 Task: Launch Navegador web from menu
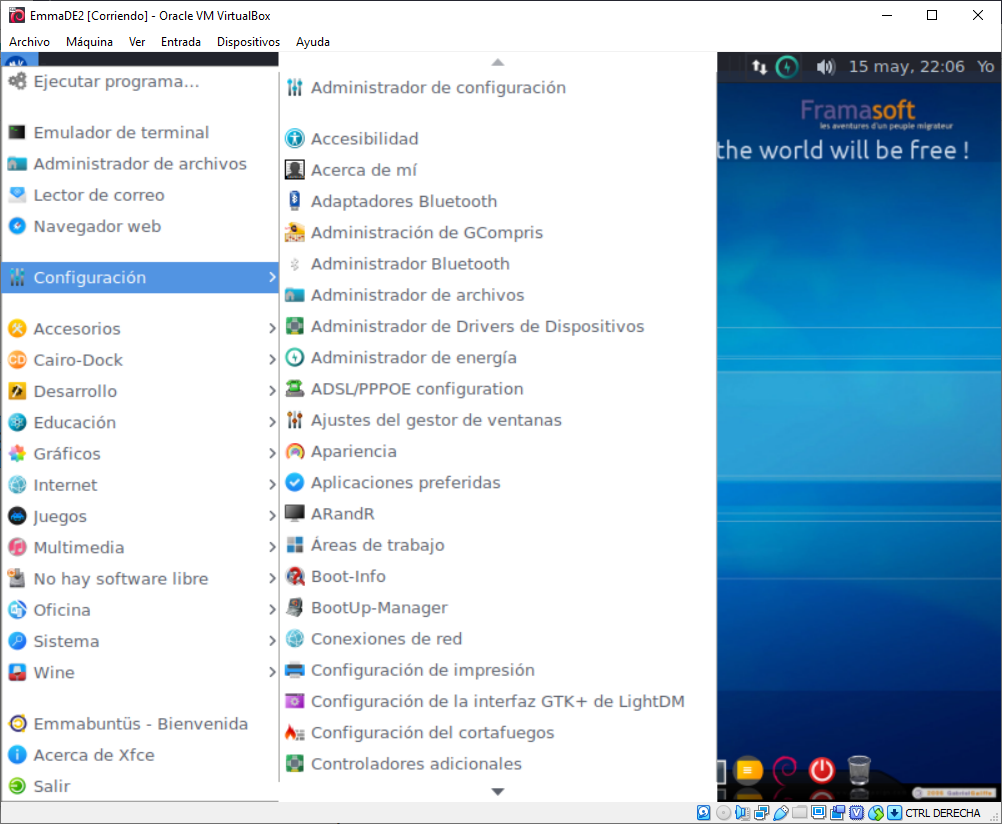tap(97, 227)
